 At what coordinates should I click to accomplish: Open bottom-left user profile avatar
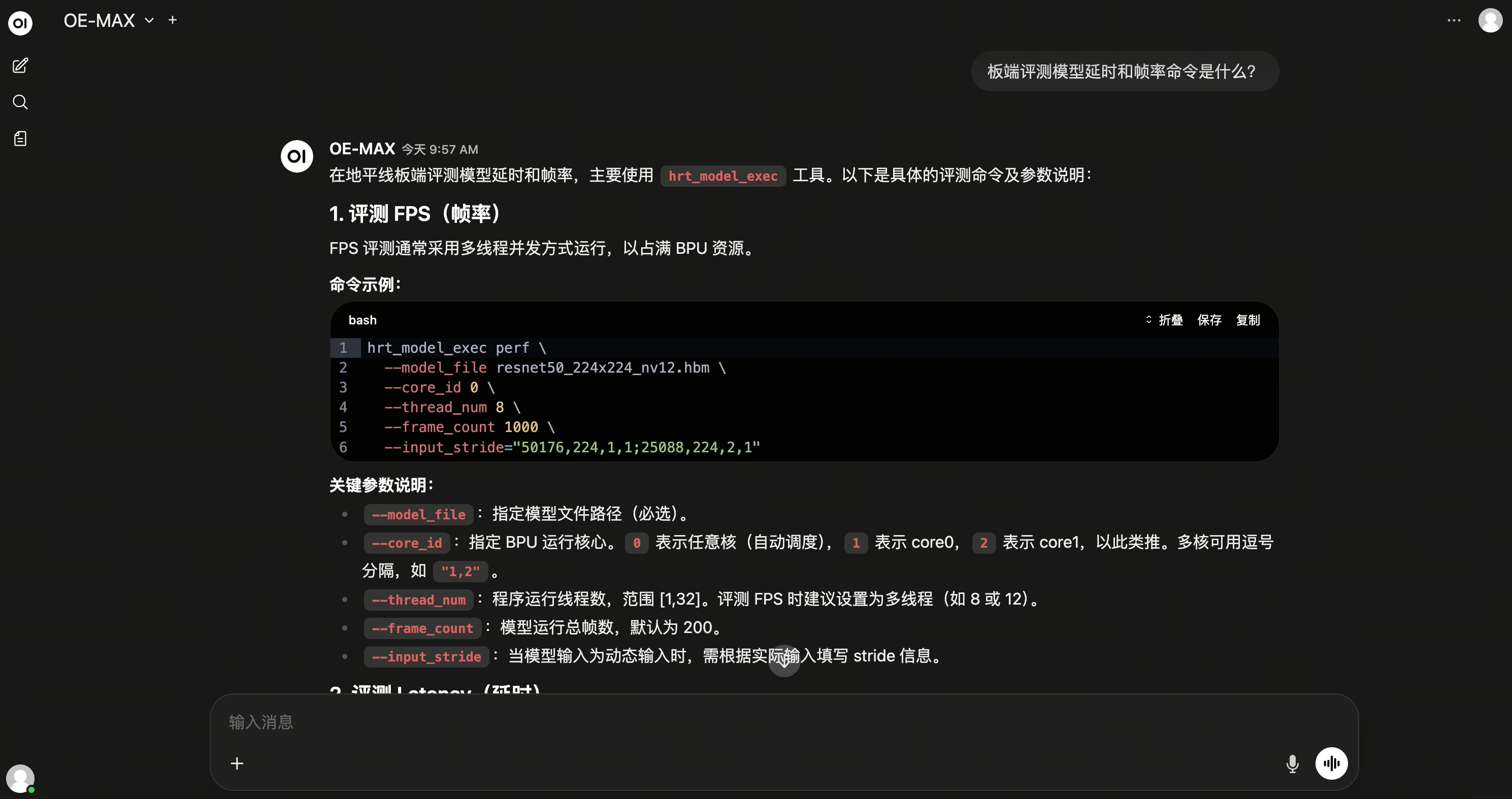click(x=20, y=779)
